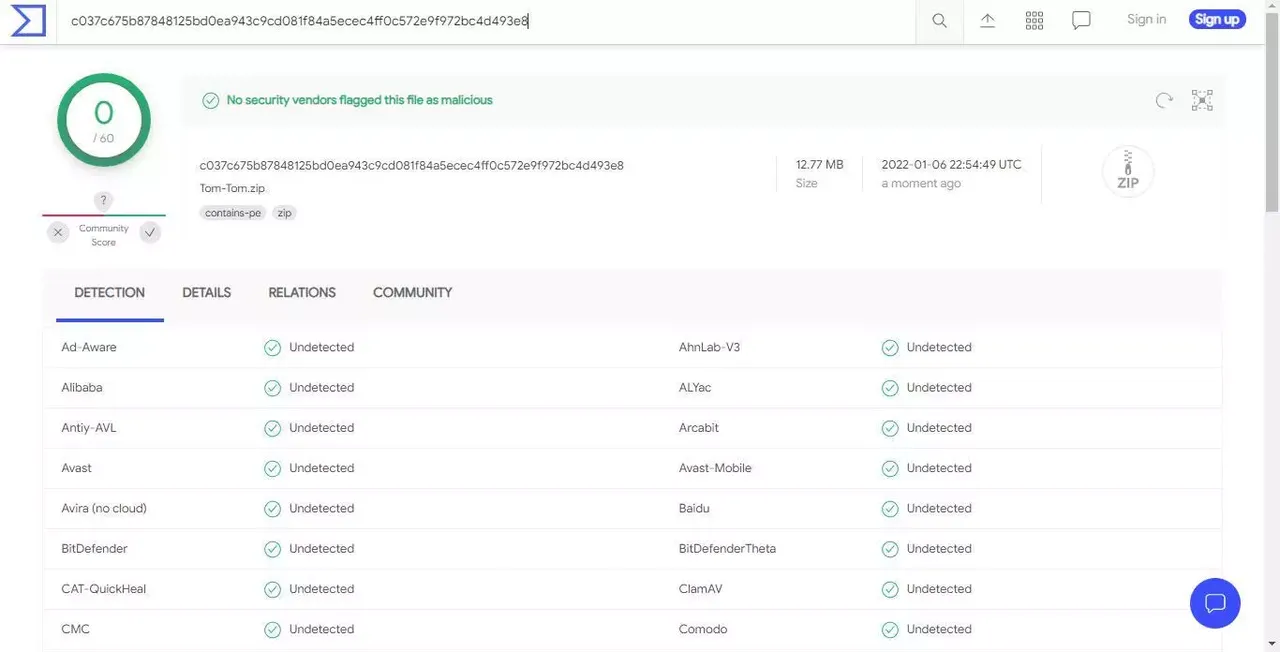Image resolution: width=1280 pixels, height=652 pixels.
Task: Switch to the DETECTION tab
Action: pyautogui.click(x=110, y=293)
